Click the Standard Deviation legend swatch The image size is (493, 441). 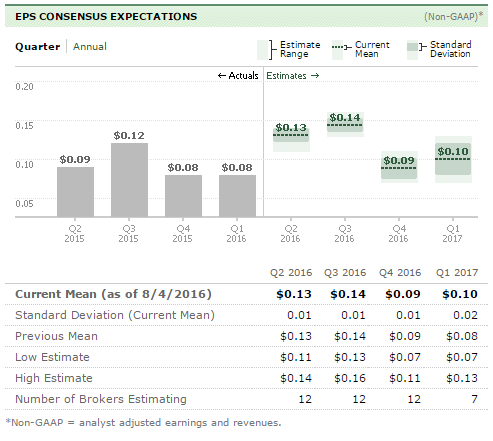pos(413,50)
